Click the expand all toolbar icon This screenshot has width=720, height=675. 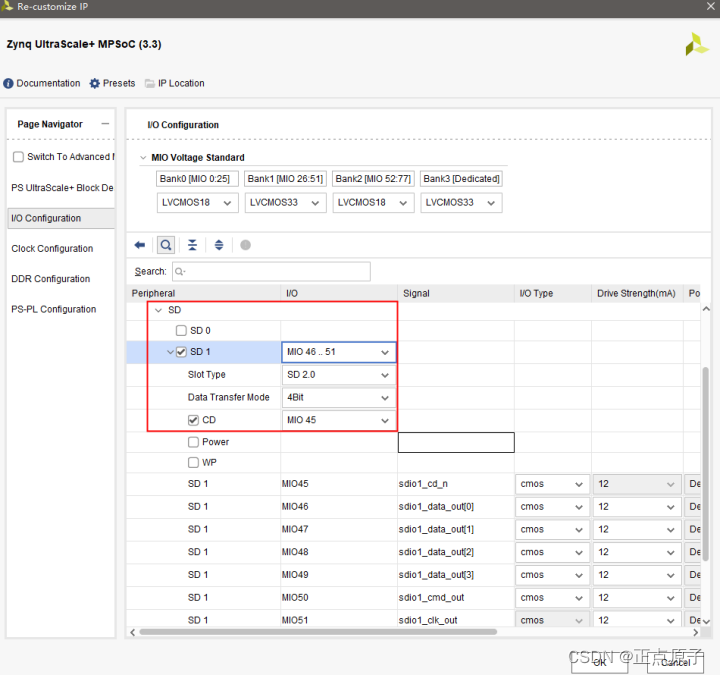click(219, 245)
